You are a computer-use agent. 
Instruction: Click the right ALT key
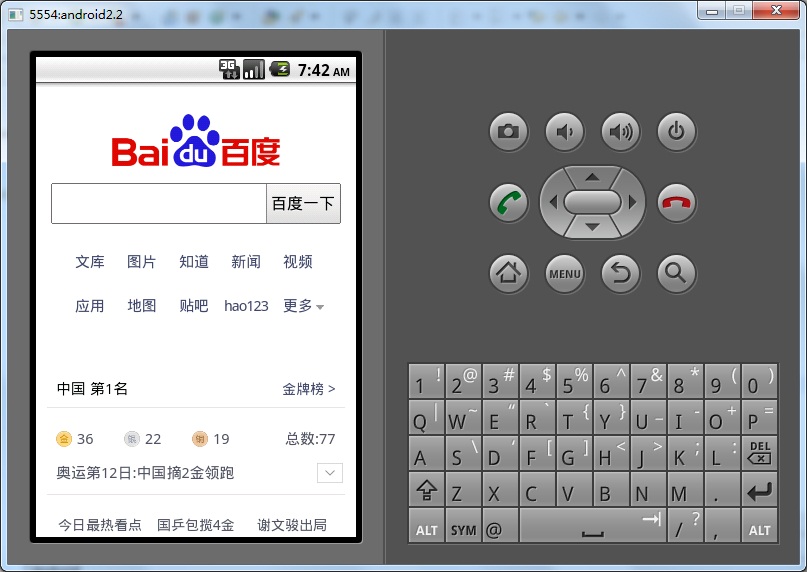tap(760, 525)
